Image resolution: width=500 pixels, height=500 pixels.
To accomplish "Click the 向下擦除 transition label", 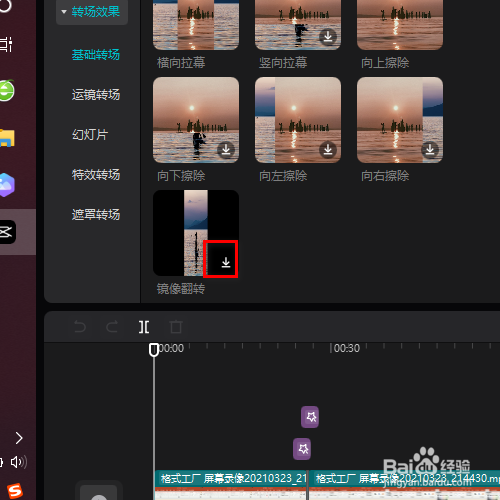I will (181, 176).
